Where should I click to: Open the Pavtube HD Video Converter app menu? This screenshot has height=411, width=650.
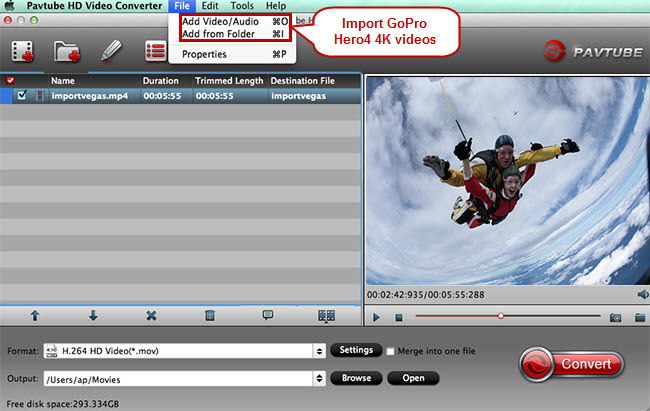pyautogui.click(x=95, y=6)
